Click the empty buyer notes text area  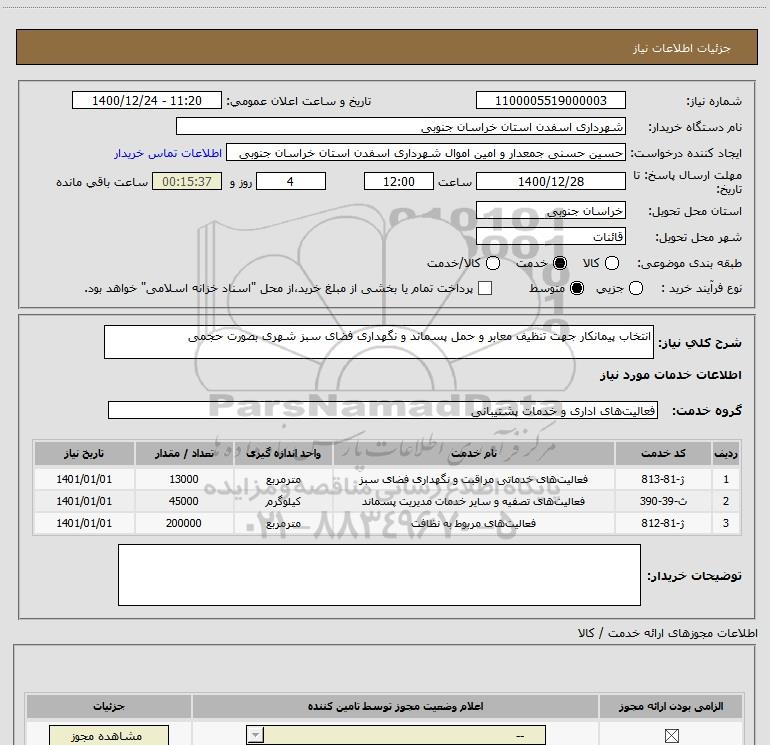[x=379, y=575]
